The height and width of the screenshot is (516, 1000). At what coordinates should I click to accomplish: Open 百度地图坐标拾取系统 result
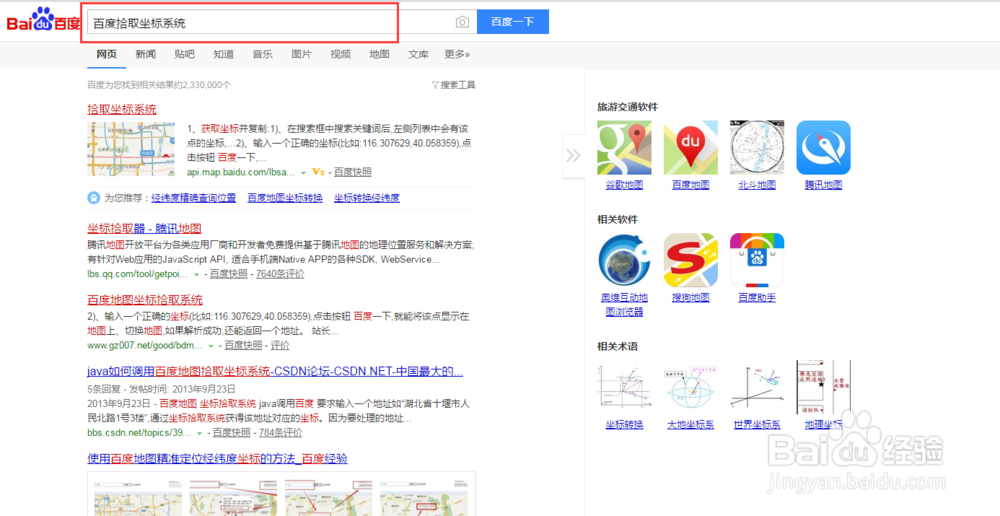145,300
